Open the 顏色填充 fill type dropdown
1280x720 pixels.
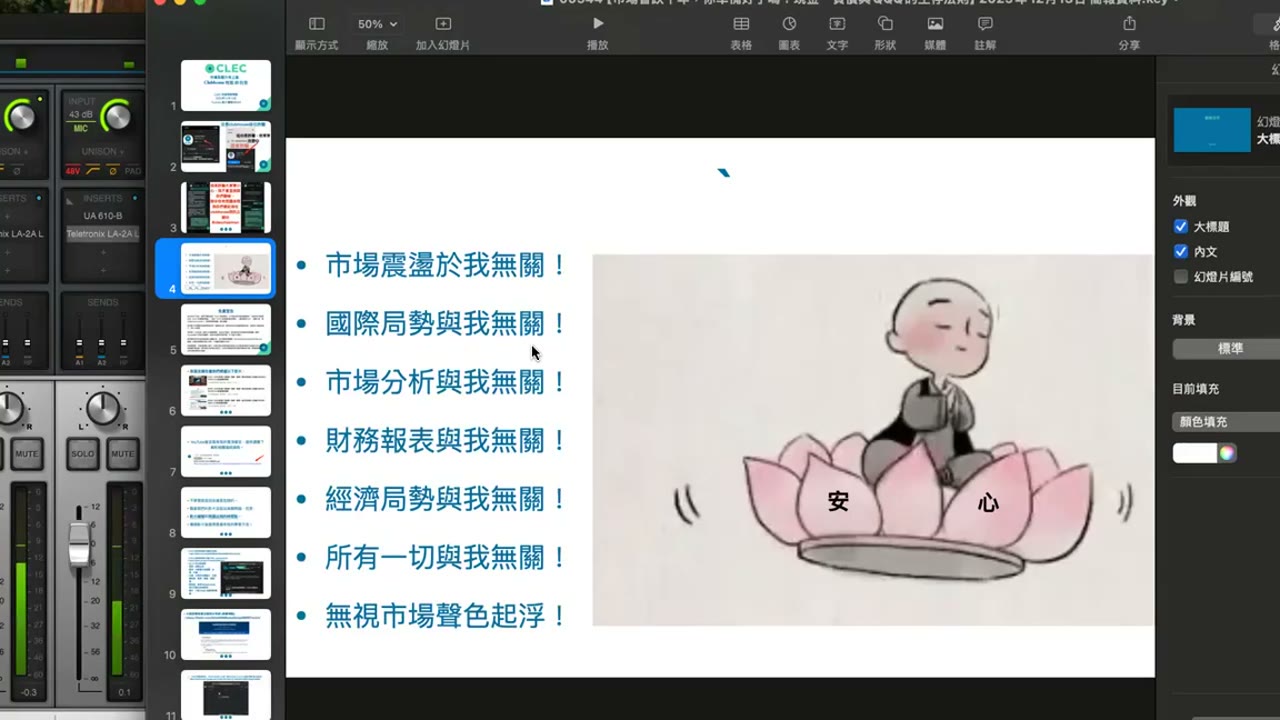[x=1226, y=422]
